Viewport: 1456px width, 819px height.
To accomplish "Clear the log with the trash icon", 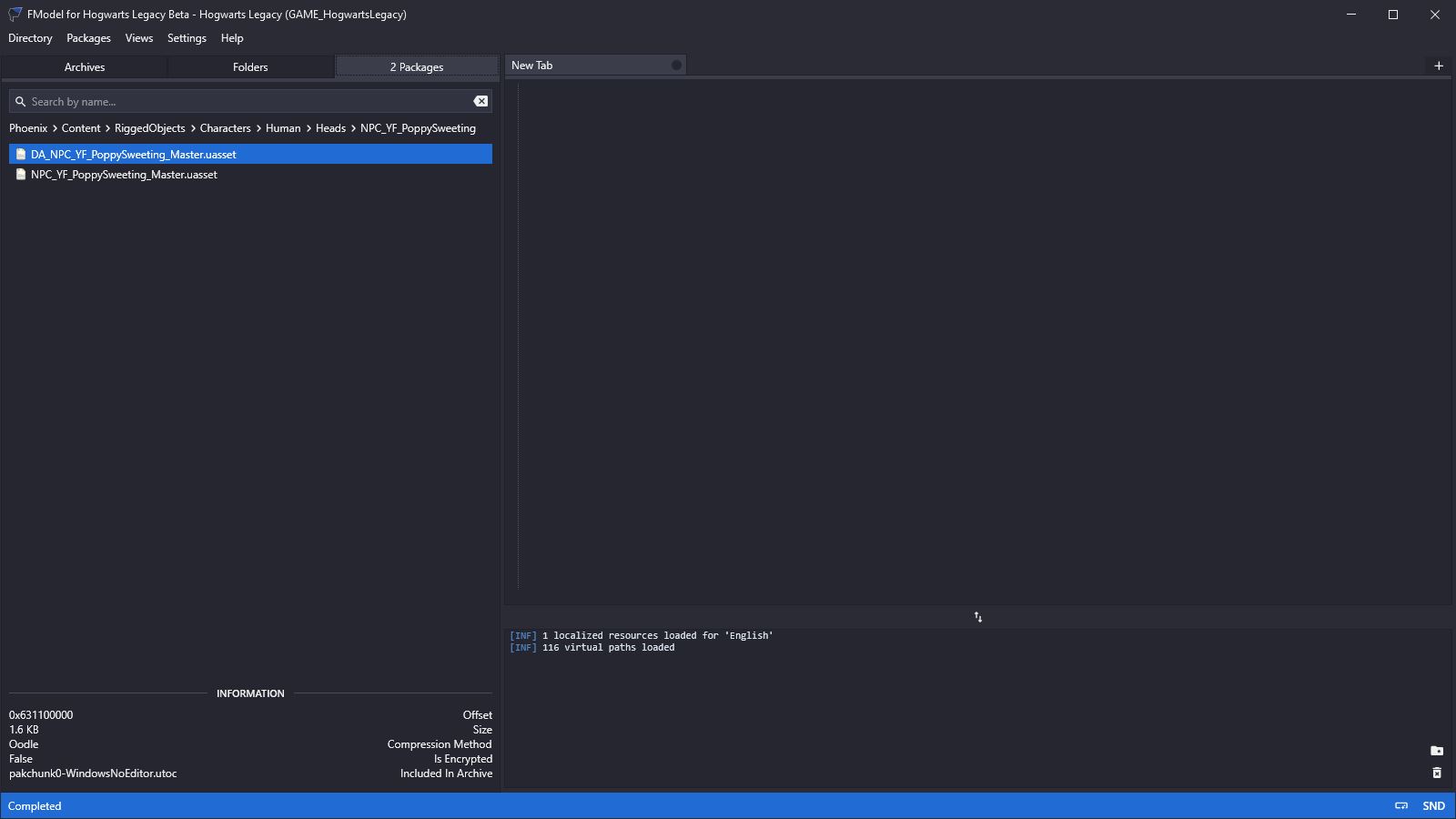I will click(1437, 773).
